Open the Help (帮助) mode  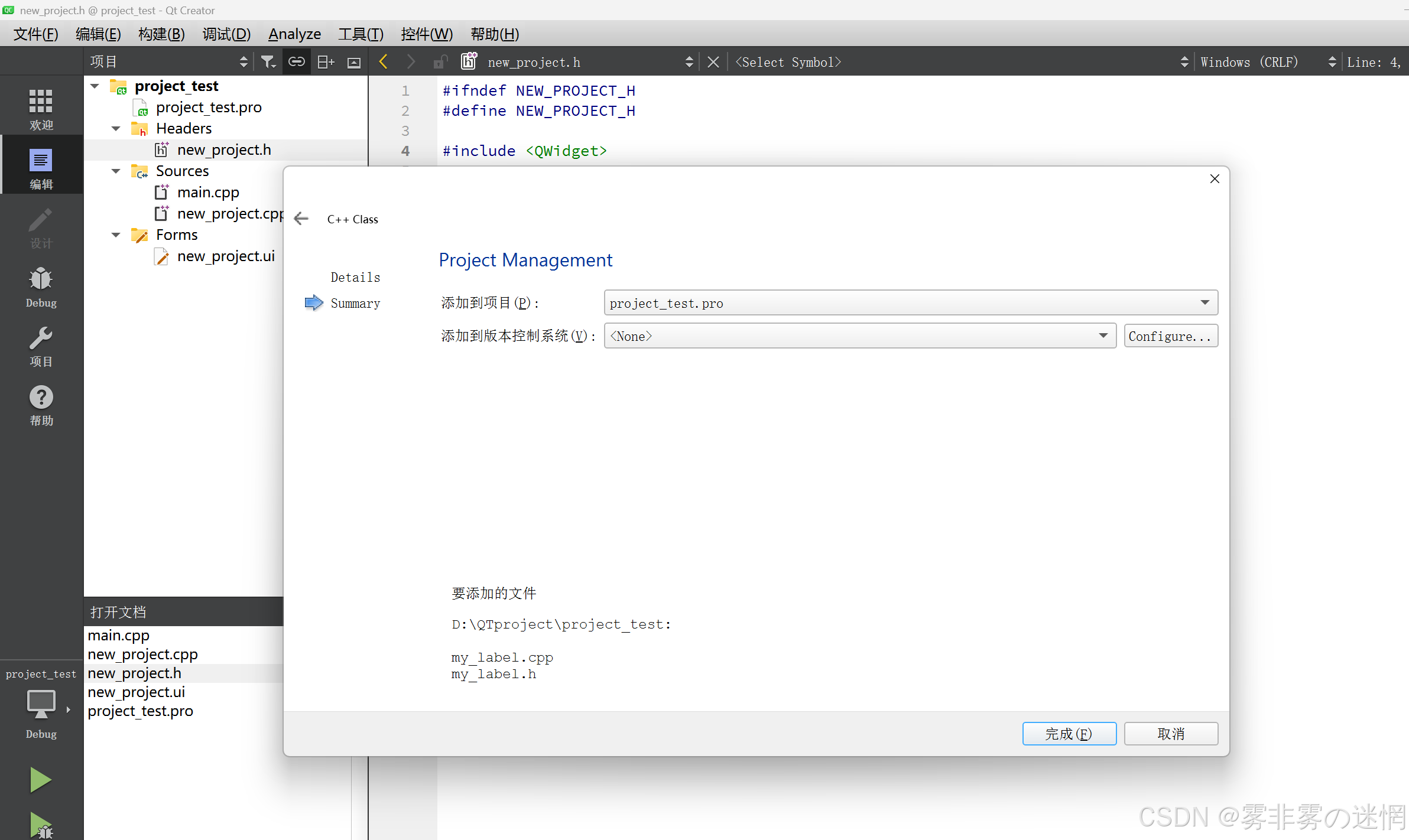(x=41, y=405)
